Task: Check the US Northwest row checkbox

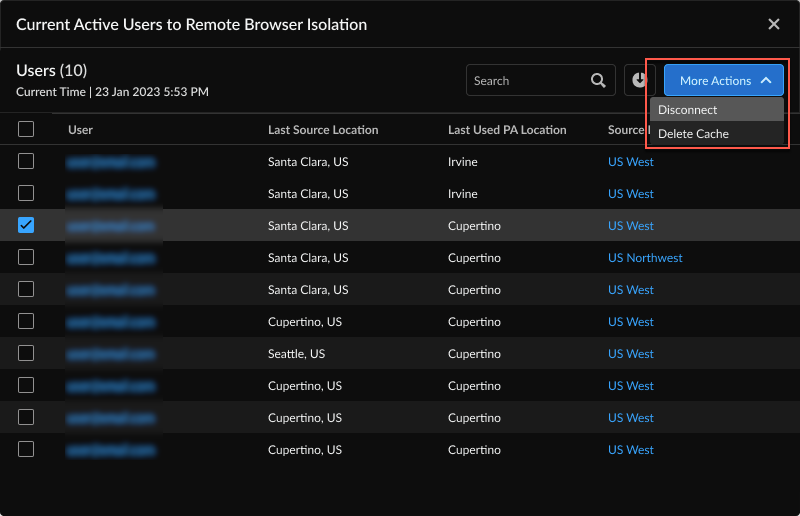Action: point(26,257)
